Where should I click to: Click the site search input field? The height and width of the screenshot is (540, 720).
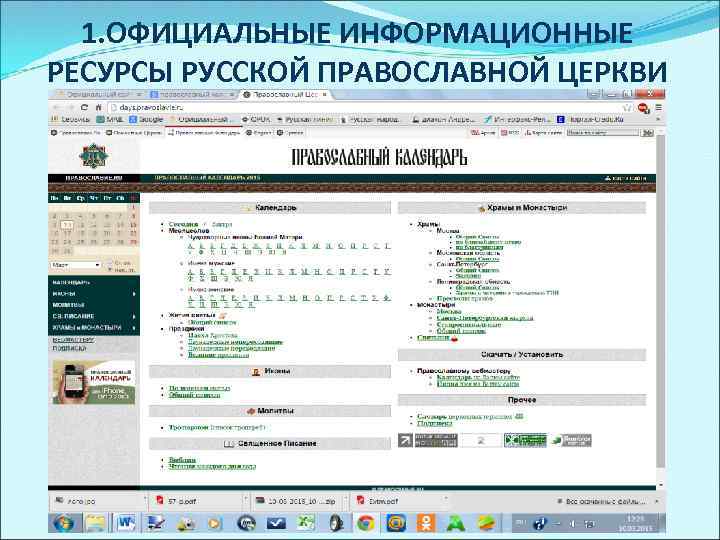pos(602,133)
